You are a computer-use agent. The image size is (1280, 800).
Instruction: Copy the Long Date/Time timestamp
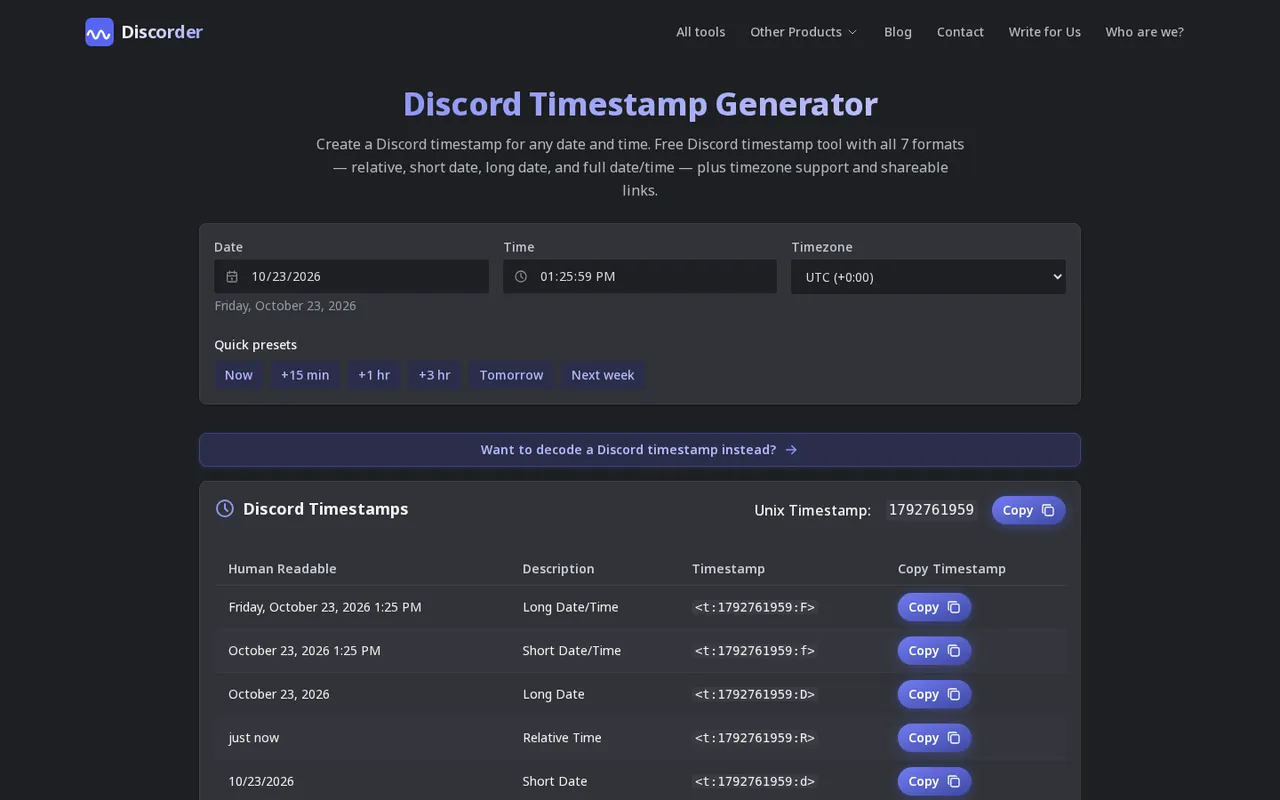(x=934, y=607)
